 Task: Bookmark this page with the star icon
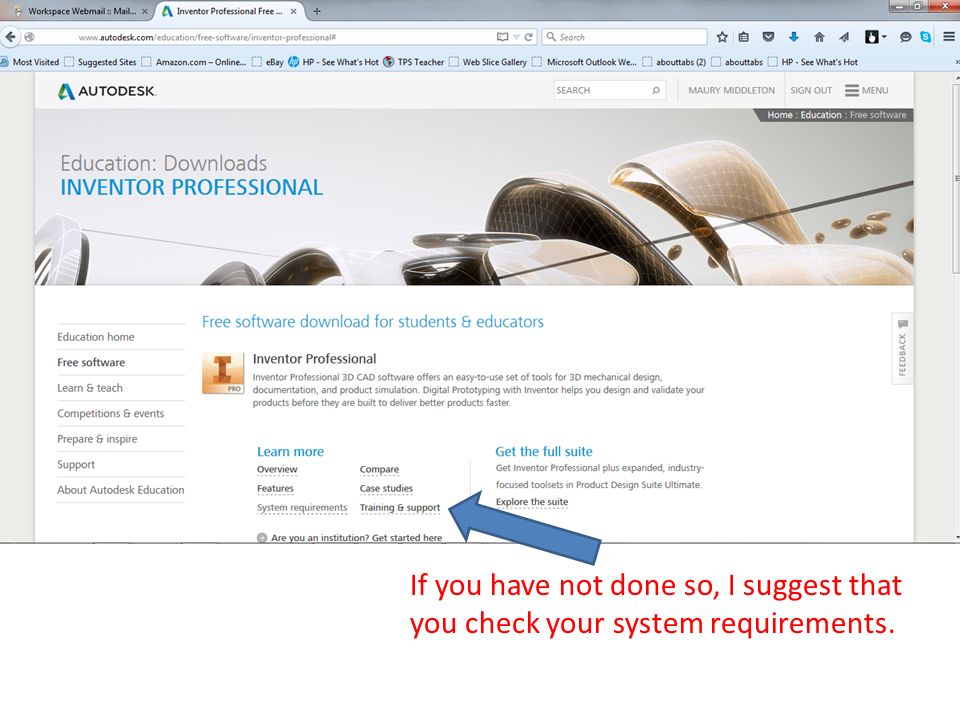tap(722, 37)
